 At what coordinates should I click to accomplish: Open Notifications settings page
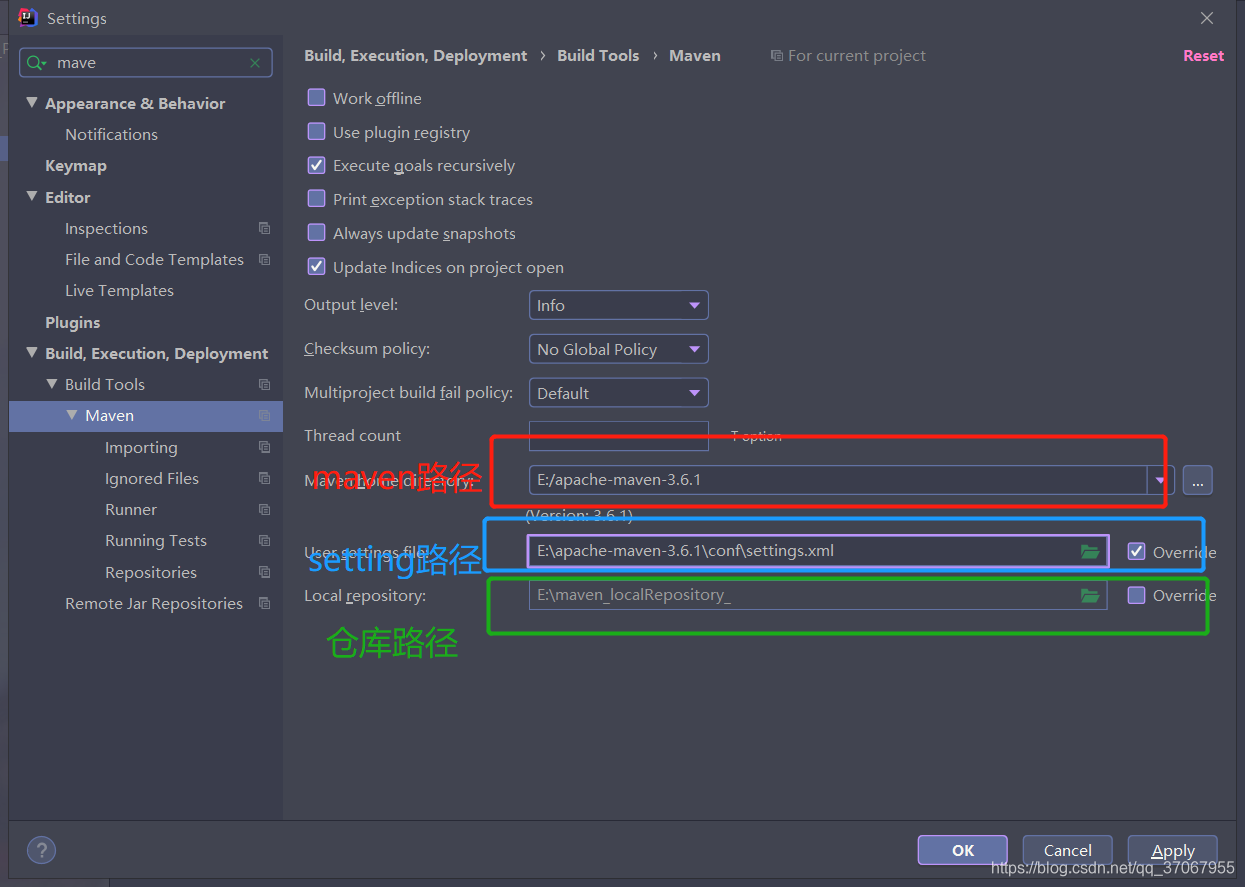point(111,134)
